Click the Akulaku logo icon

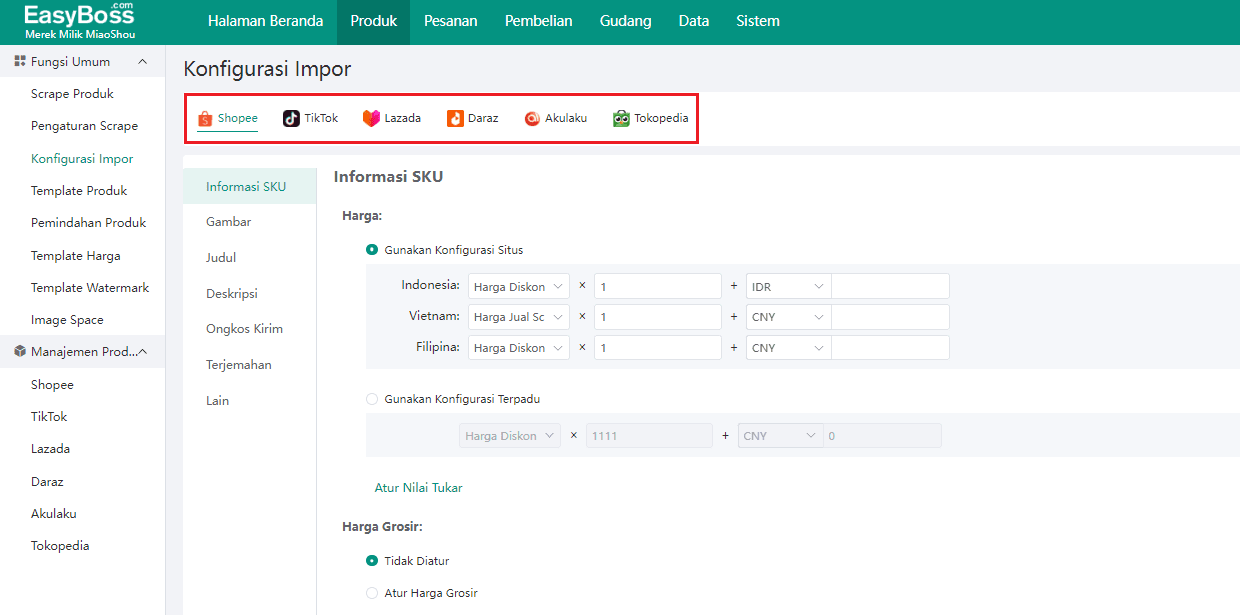pyautogui.click(x=532, y=118)
